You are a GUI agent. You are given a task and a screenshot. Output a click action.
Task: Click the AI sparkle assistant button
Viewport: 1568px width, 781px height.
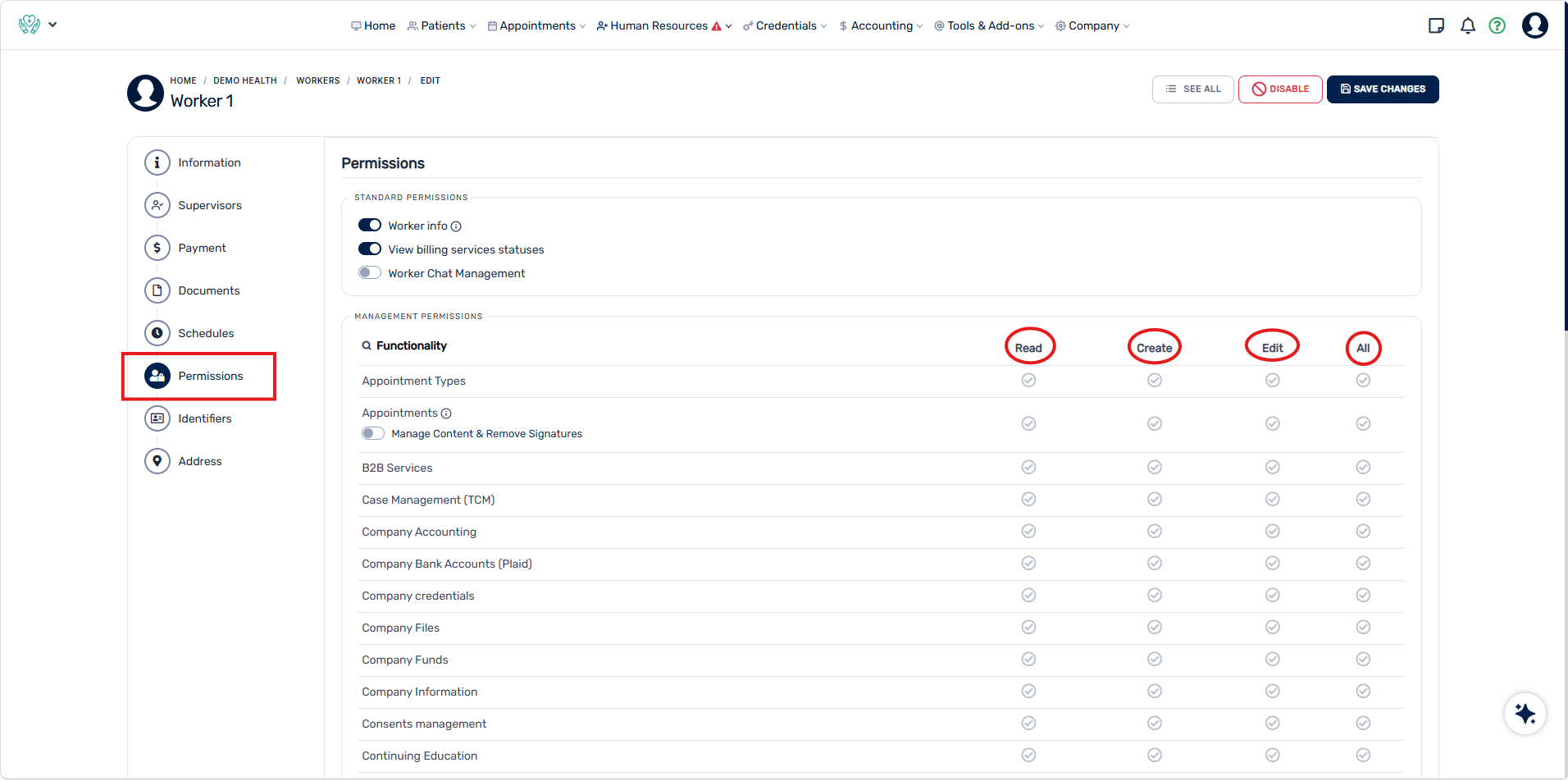1525,714
